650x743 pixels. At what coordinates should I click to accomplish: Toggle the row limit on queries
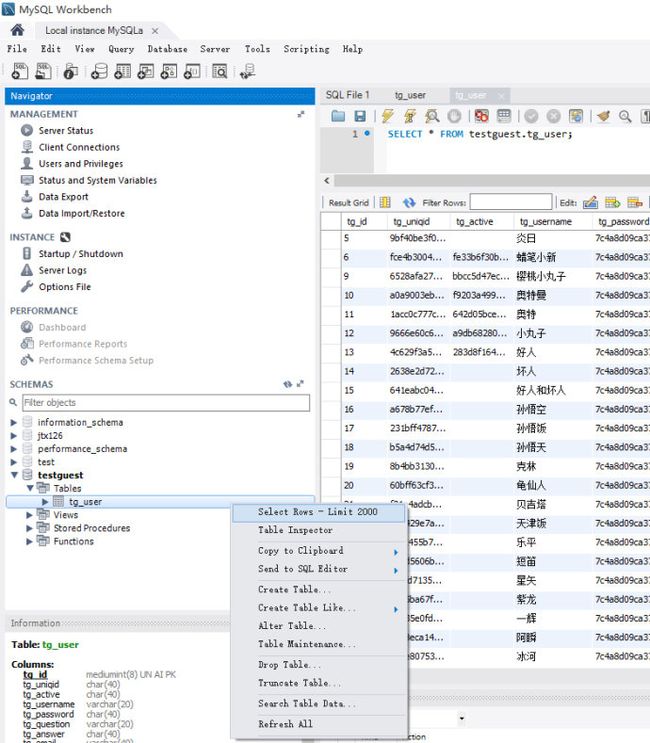504,116
